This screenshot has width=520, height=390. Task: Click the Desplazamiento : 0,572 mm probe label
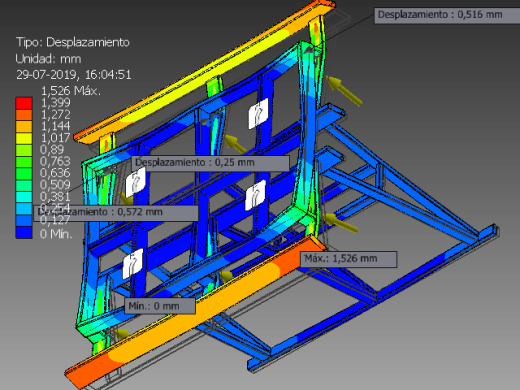[x=116, y=213]
